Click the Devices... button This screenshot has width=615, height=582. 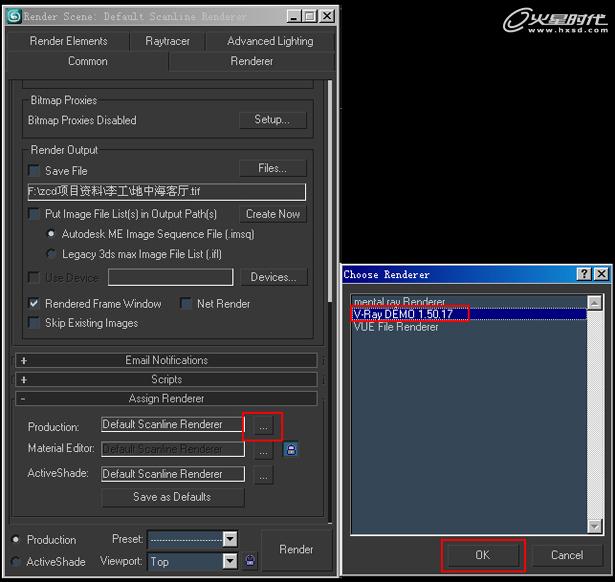click(x=273, y=277)
